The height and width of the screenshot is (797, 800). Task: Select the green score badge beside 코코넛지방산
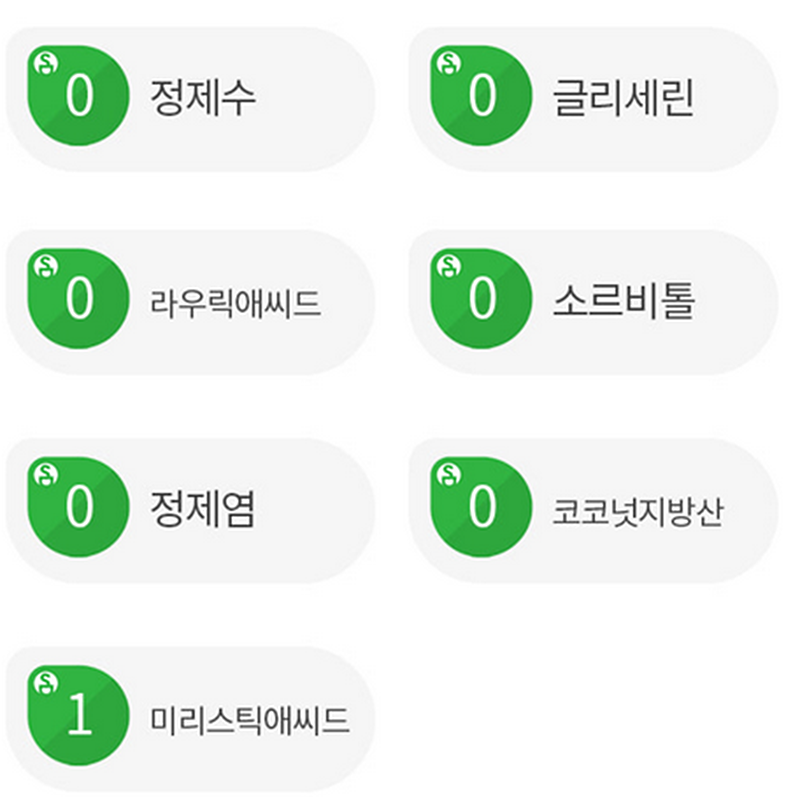click(482, 507)
